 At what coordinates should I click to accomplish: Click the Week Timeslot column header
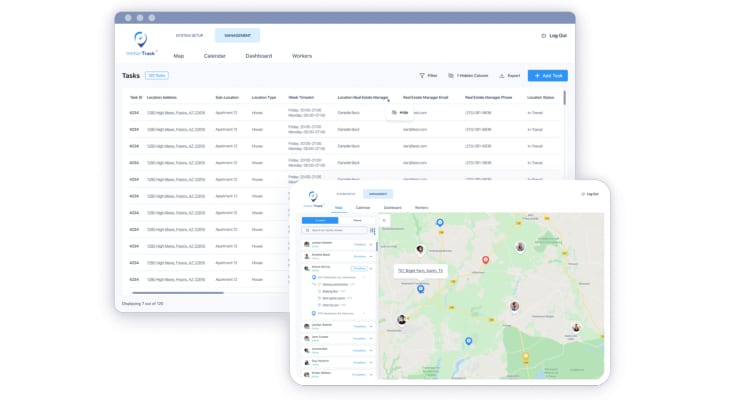(301, 98)
